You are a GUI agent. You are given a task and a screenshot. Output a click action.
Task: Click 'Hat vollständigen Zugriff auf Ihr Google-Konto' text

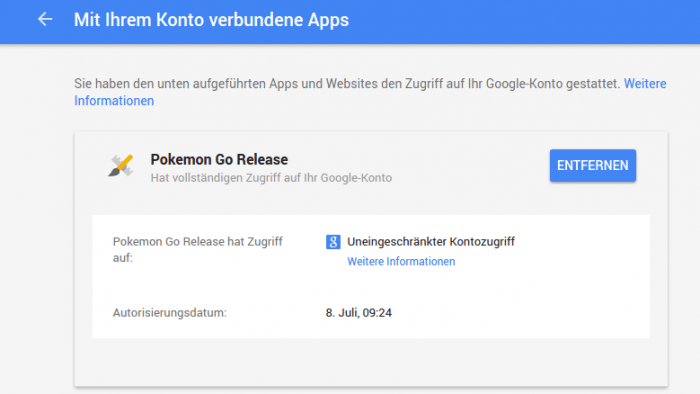271,178
